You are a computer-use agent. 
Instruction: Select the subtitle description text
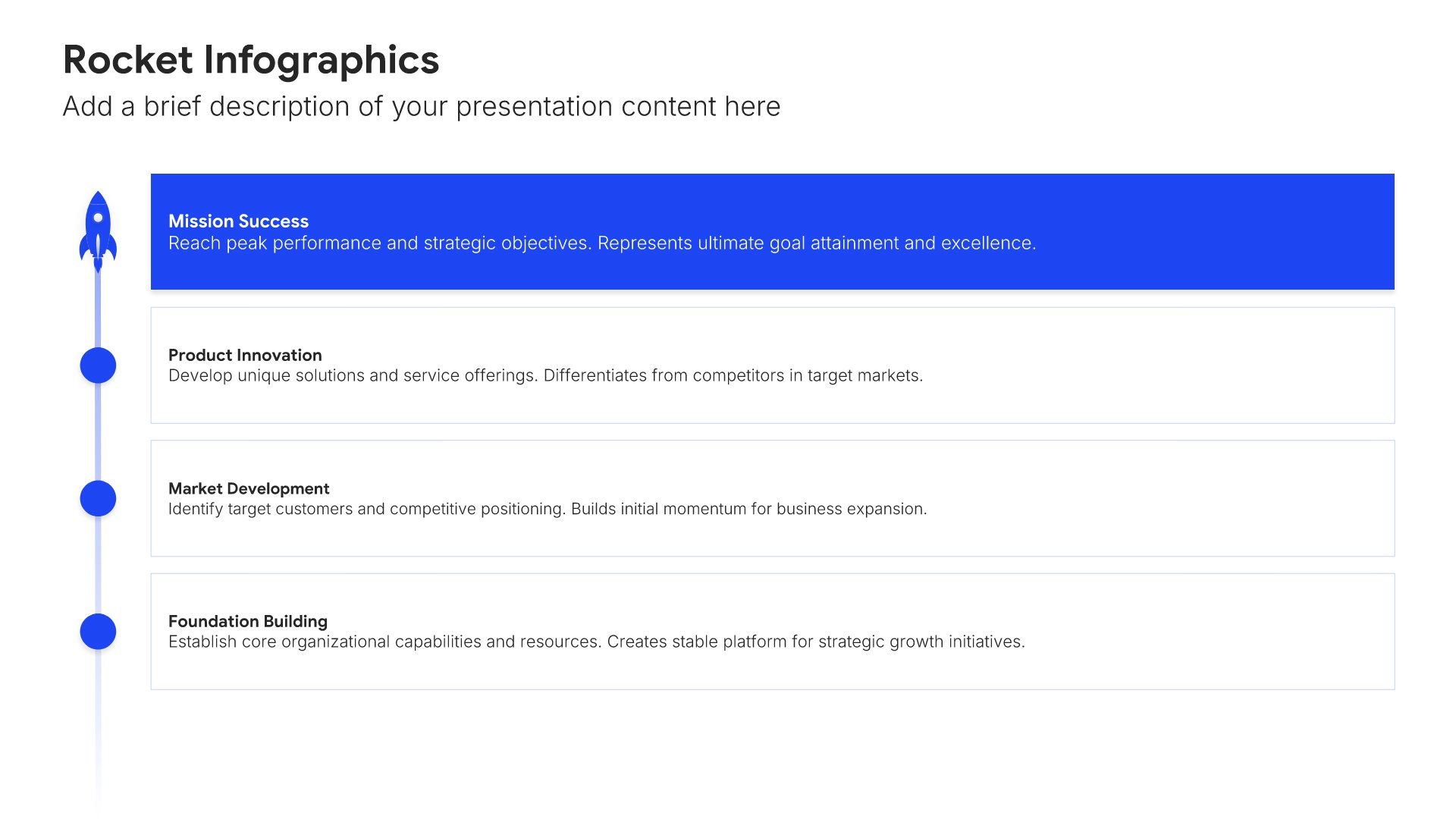422,107
